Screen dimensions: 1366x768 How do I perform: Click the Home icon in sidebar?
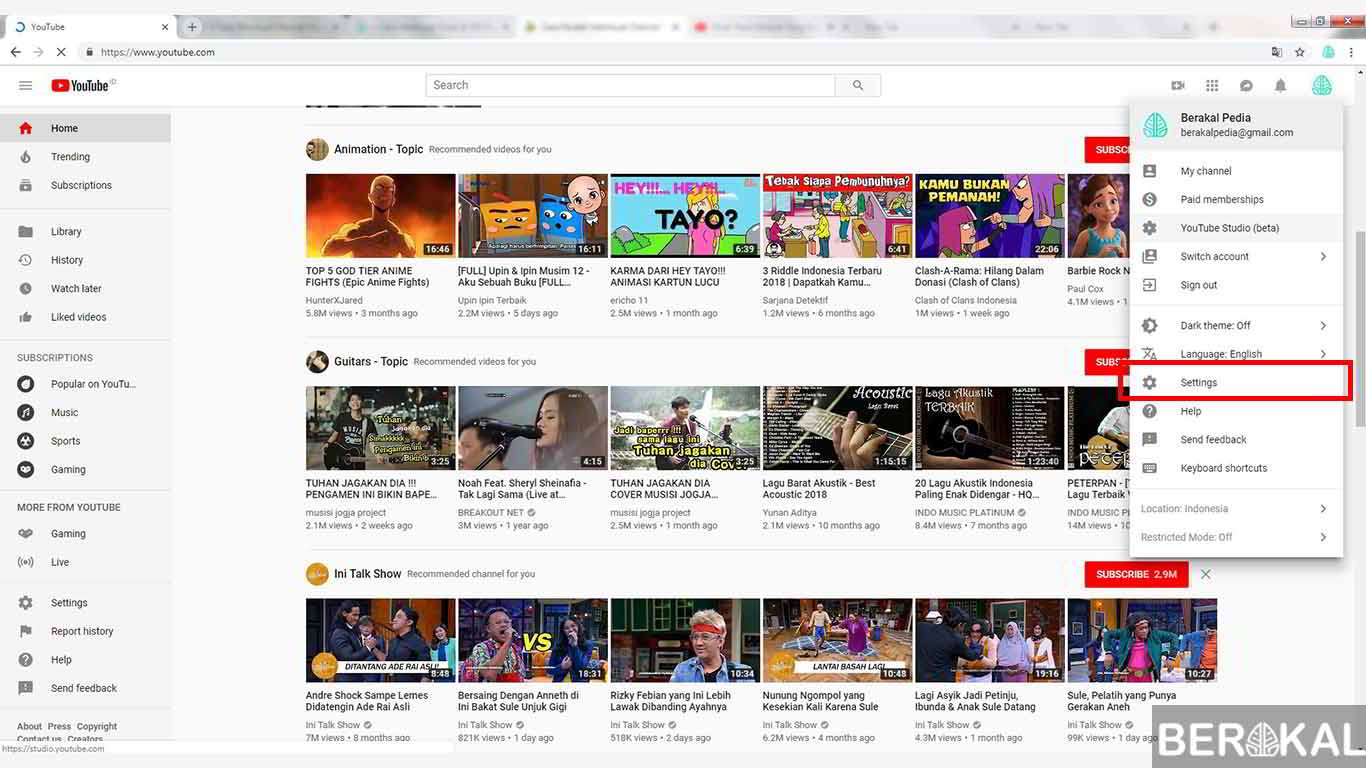pos(26,128)
